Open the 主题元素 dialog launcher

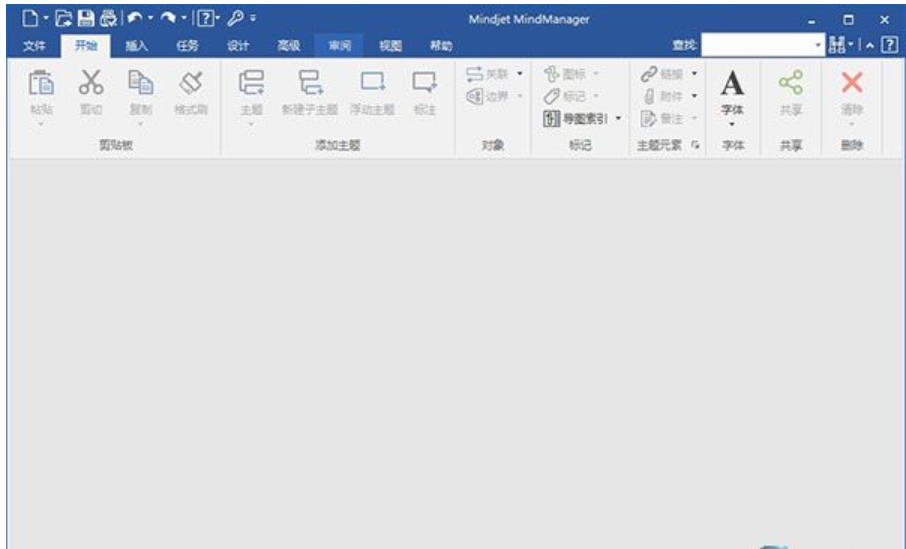coord(696,145)
